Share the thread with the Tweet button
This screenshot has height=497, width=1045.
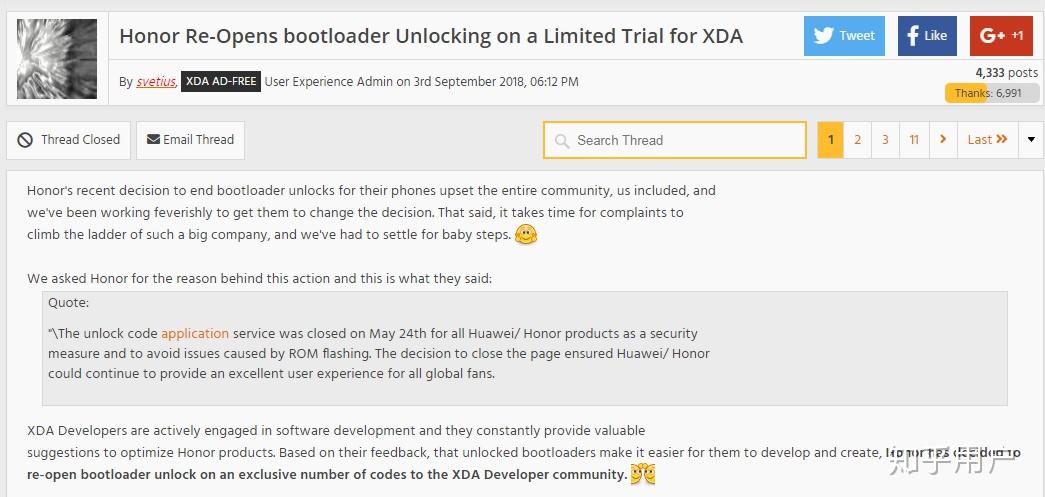click(843, 36)
